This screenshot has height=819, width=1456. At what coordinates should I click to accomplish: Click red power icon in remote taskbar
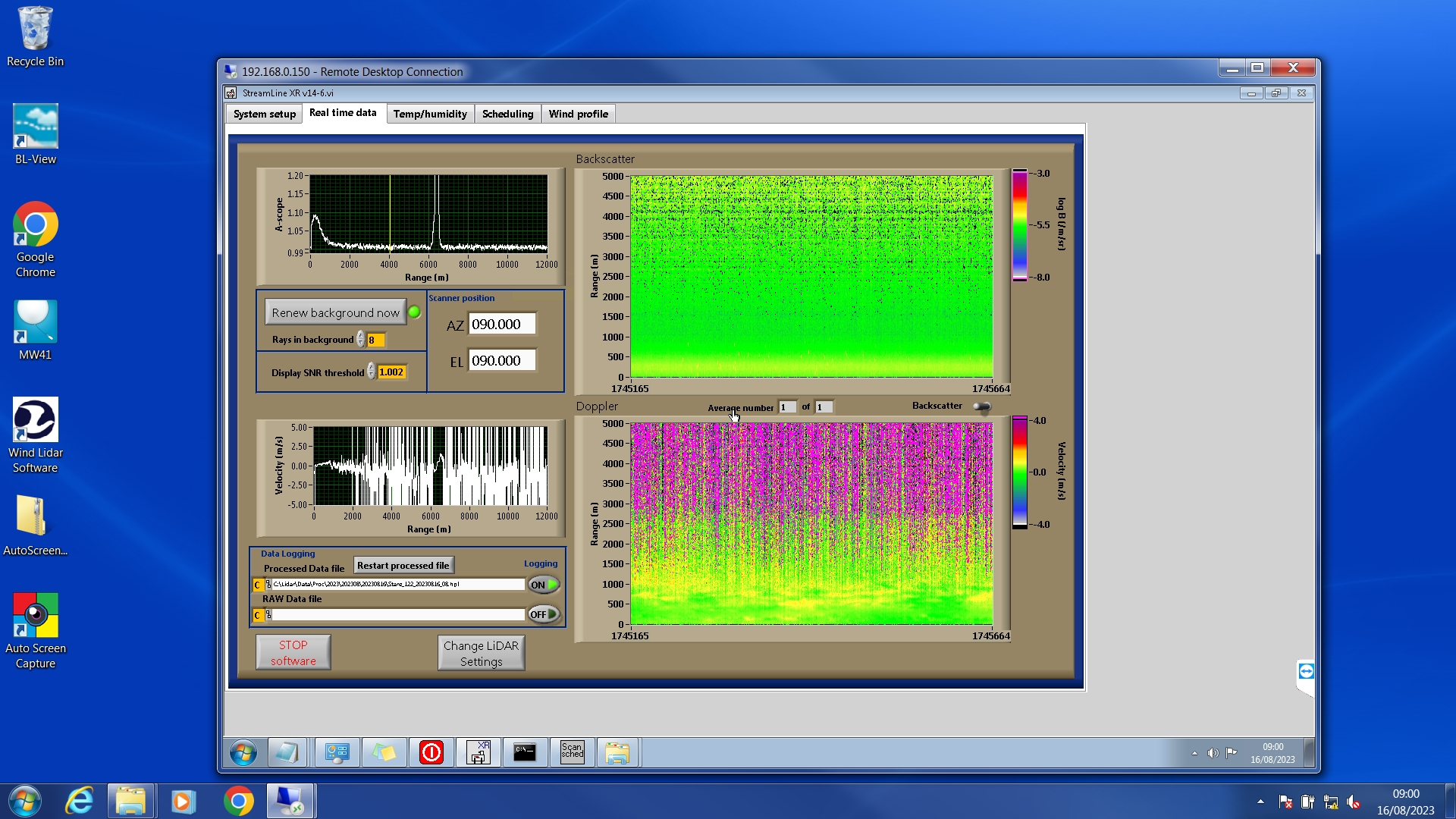pyautogui.click(x=431, y=752)
